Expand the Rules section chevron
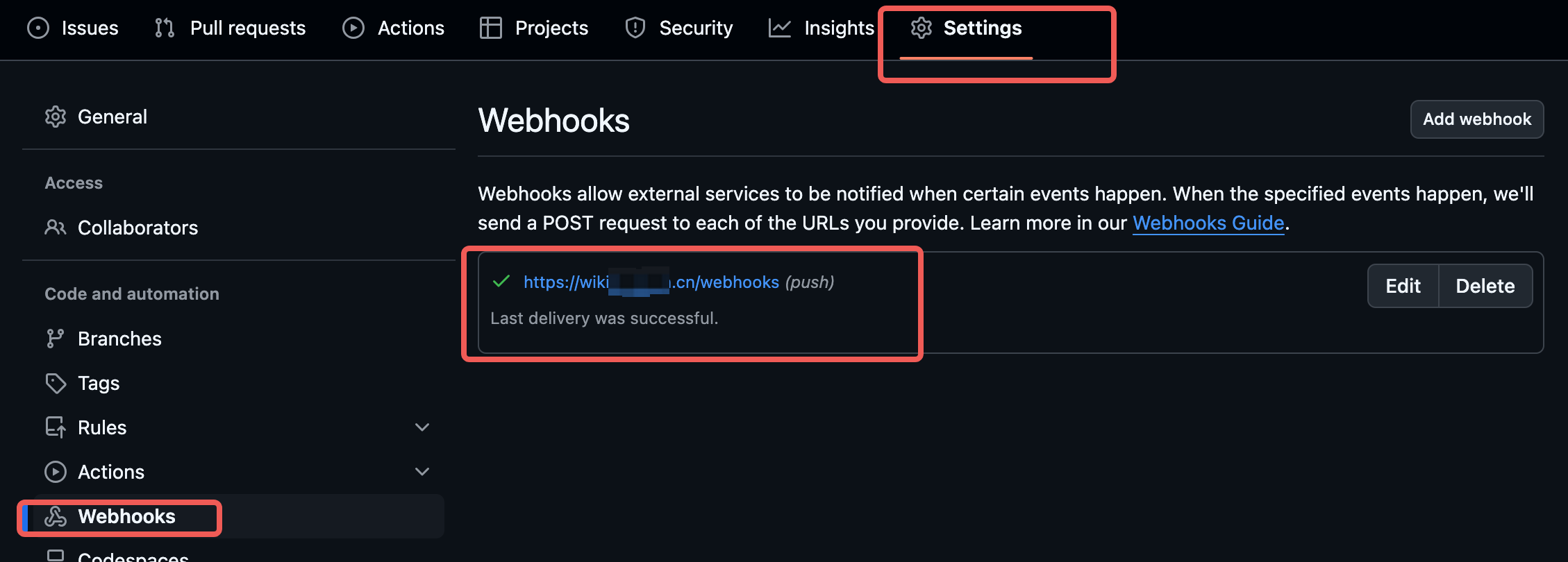This screenshot has height=562, width=1568. 422,427
